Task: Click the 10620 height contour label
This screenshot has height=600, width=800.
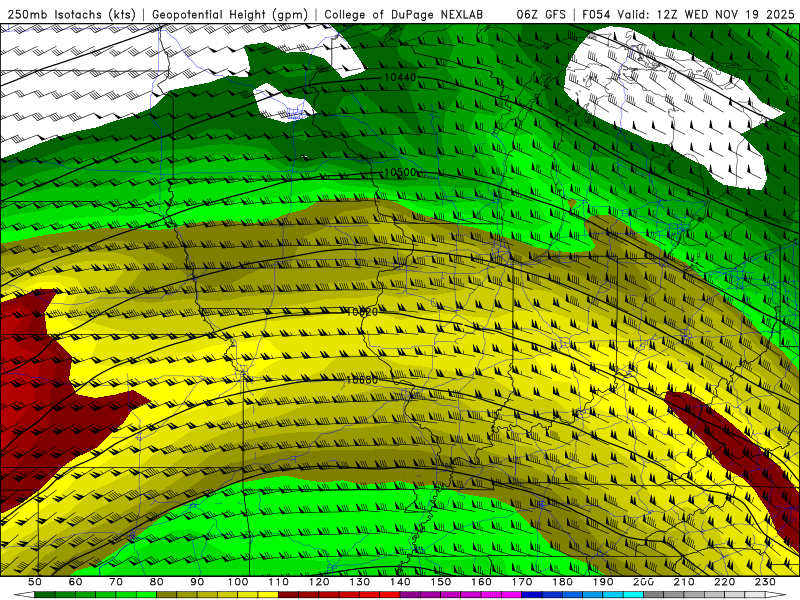Action: pyautogui.click(x=362, y=312)
